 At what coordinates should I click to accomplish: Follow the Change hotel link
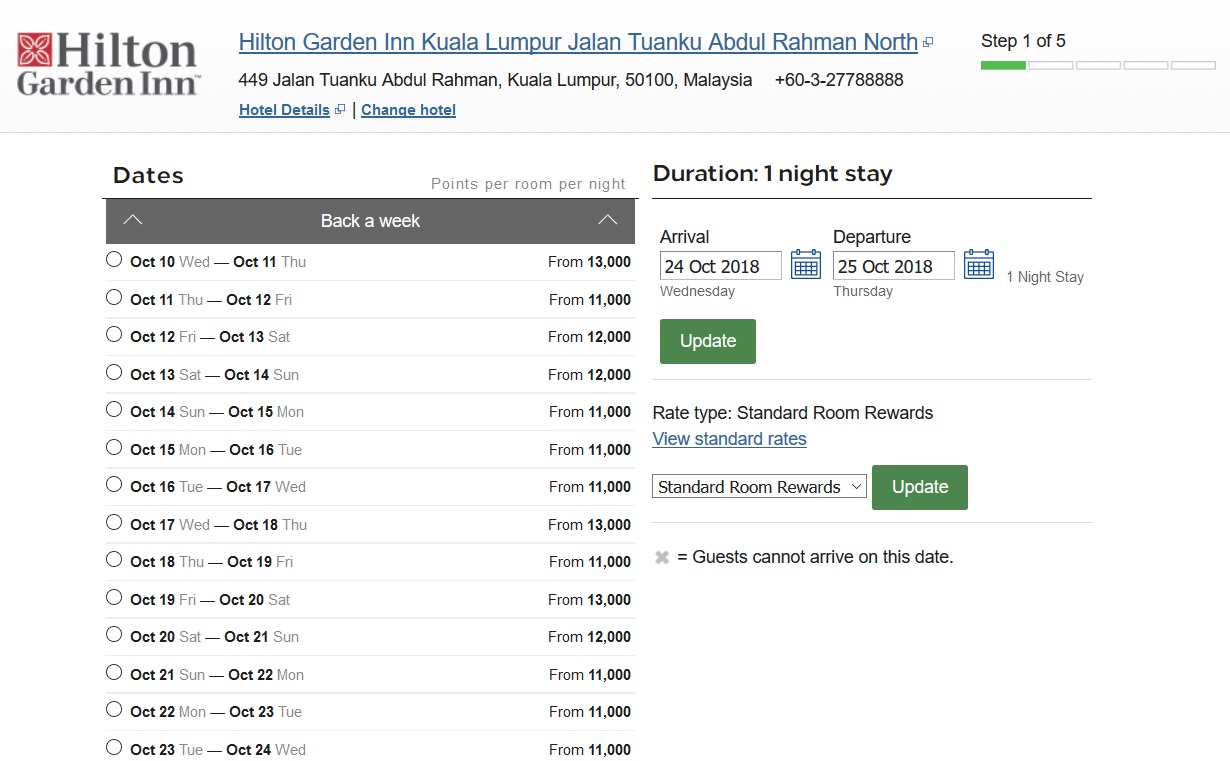(408, 110)
